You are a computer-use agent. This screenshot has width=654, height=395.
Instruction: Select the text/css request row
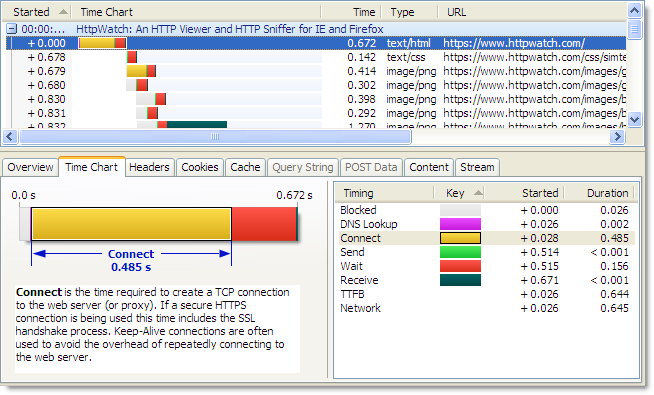[x=316, y=57]
